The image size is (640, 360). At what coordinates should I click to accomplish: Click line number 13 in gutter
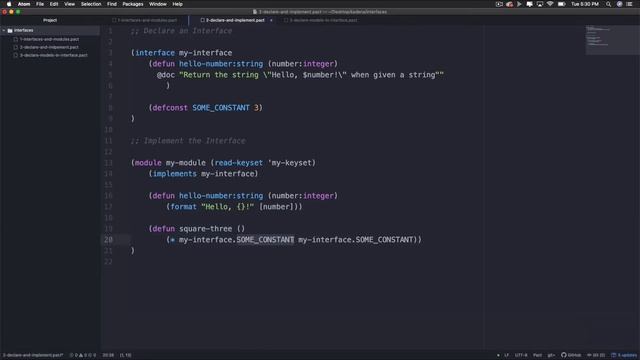(x=108, y=162)
